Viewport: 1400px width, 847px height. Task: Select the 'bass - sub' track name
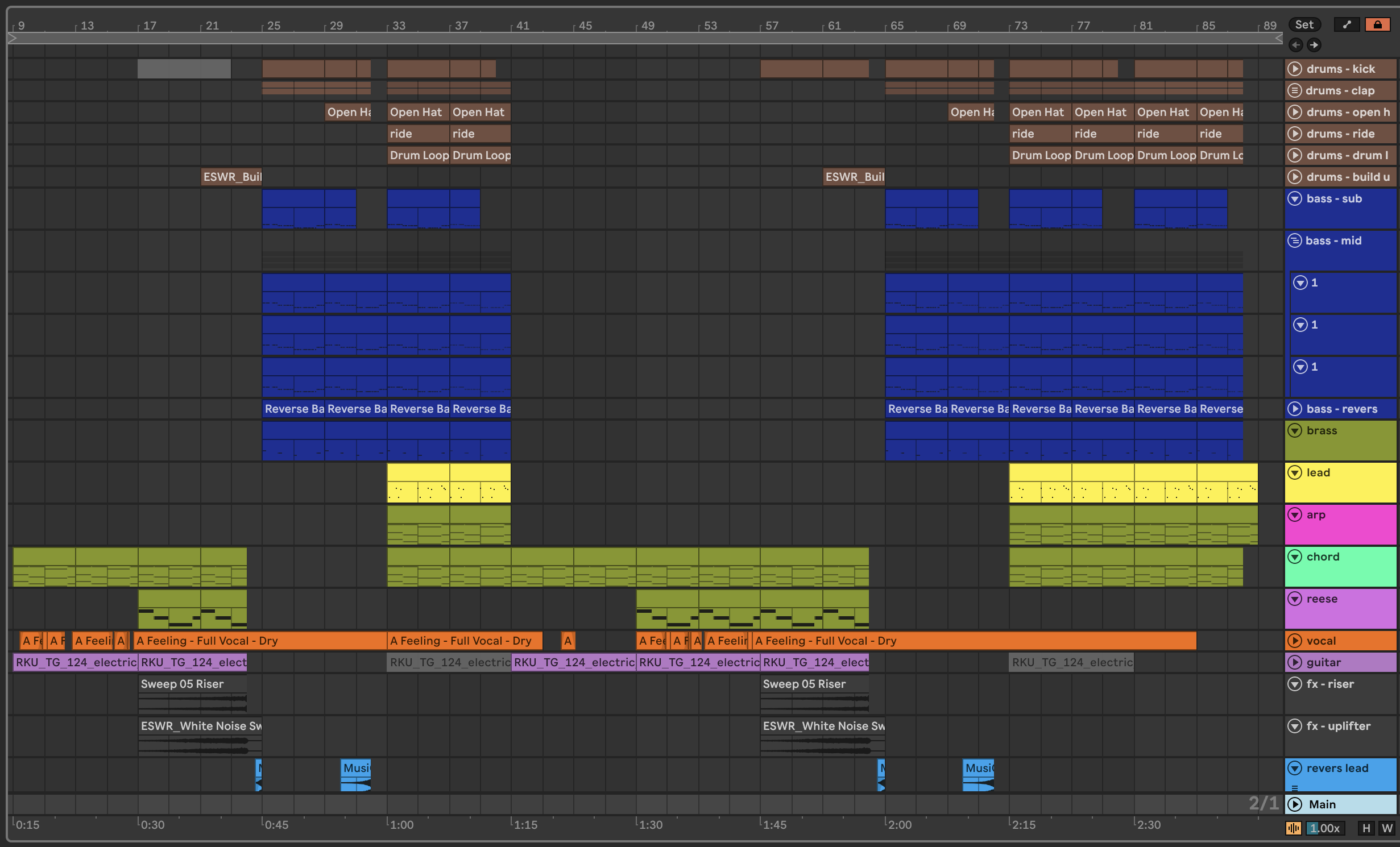click(1334, 198)
